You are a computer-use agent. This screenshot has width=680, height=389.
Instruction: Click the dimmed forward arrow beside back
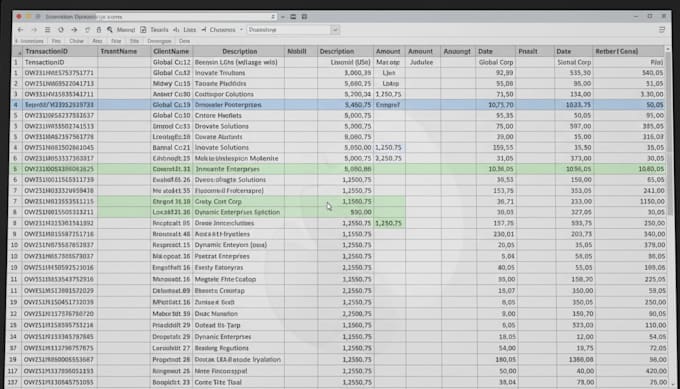[x=34, y=30]
